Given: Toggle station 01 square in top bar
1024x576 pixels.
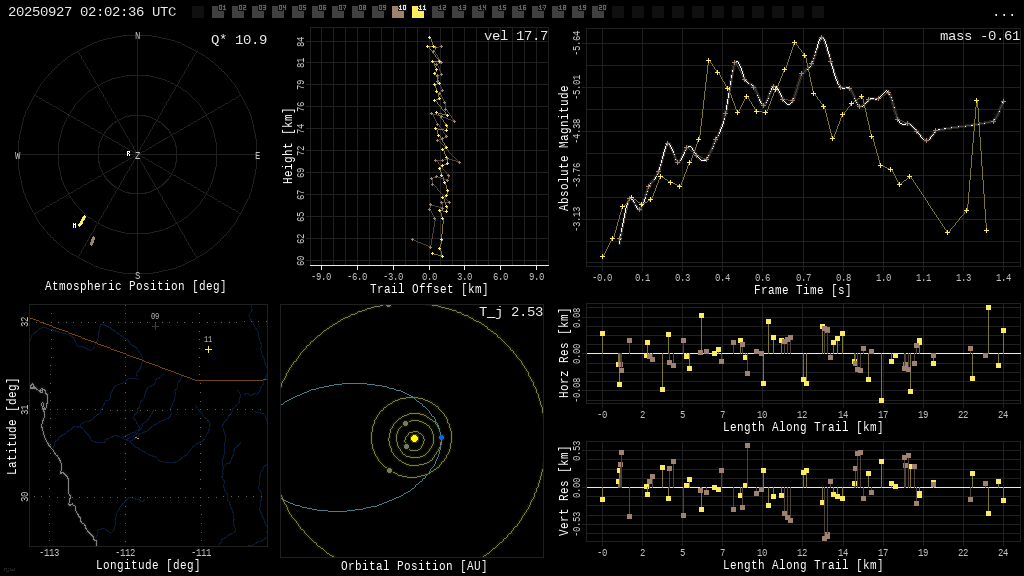Looking at the screenshot, I should point(218,13).
